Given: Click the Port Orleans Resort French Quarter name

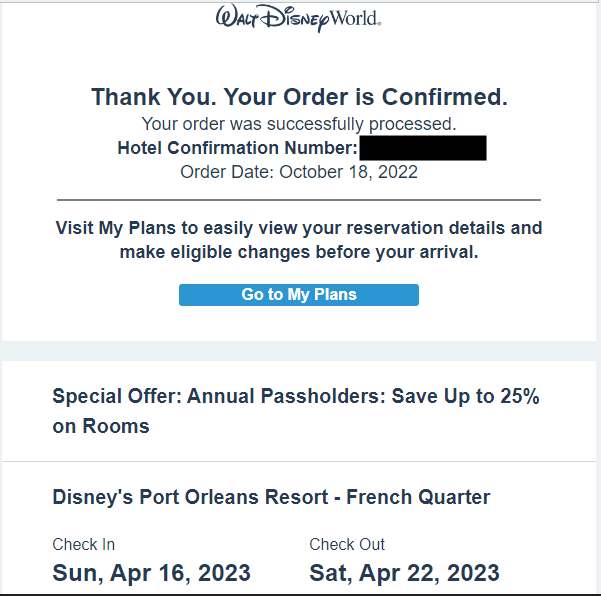Looking at the screenshot, I should pos(271,497).
